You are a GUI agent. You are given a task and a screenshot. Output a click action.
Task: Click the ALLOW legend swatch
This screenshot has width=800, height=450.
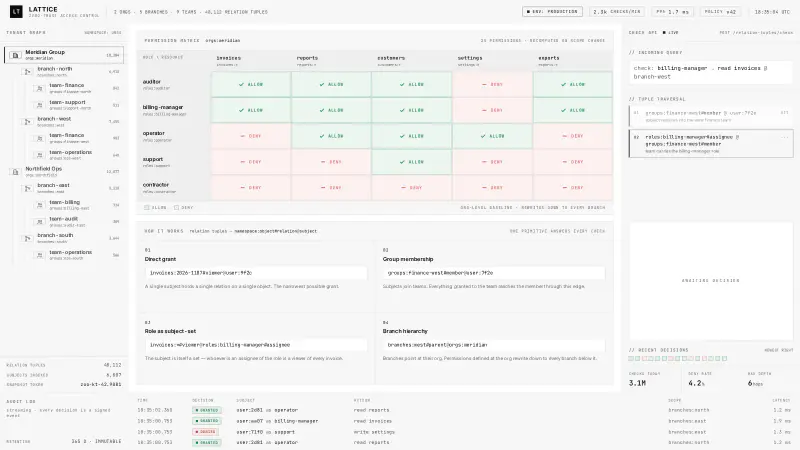[147, 208]
